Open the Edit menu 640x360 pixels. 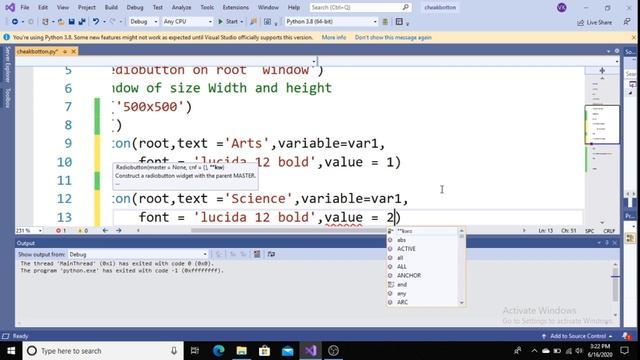pyautogui.click(x=43, y=7)
